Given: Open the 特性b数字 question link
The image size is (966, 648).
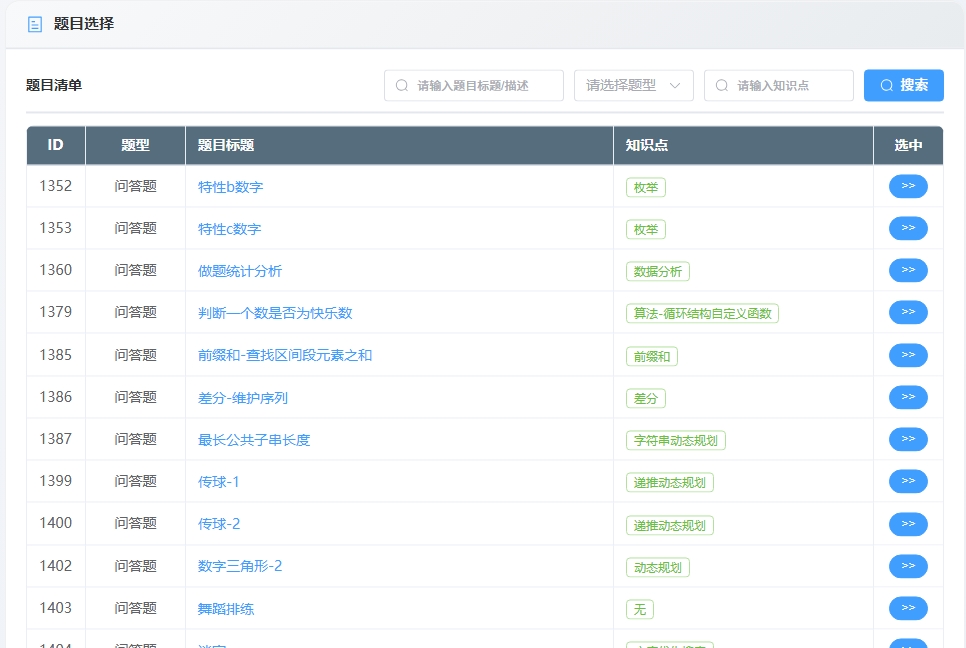Looking at the screenshot, I should (229, 186).
